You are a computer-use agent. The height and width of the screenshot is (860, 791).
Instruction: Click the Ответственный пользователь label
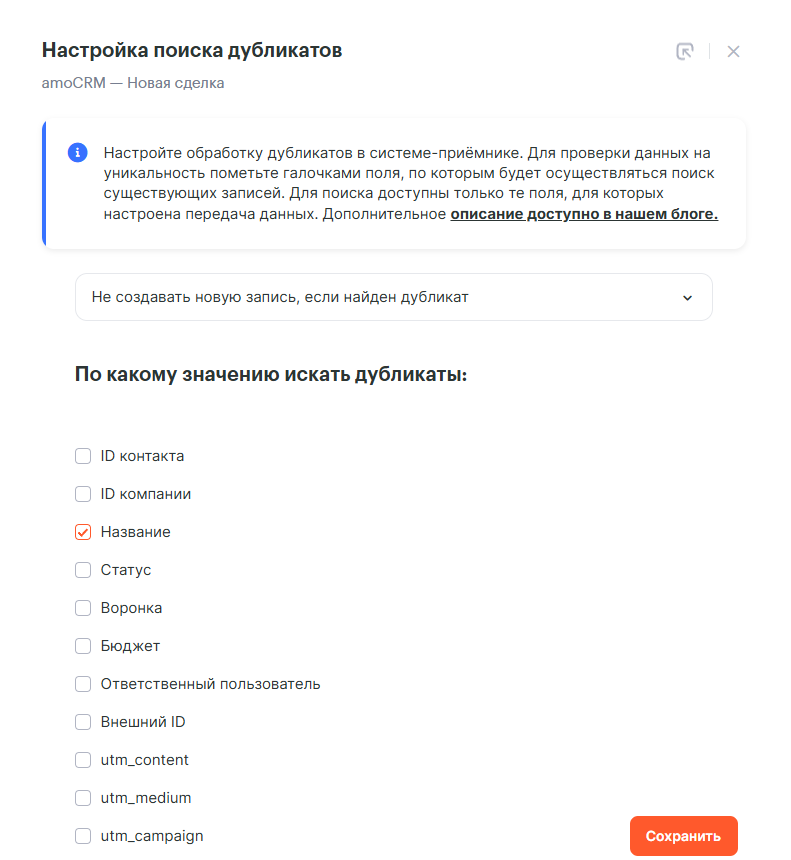210,684
